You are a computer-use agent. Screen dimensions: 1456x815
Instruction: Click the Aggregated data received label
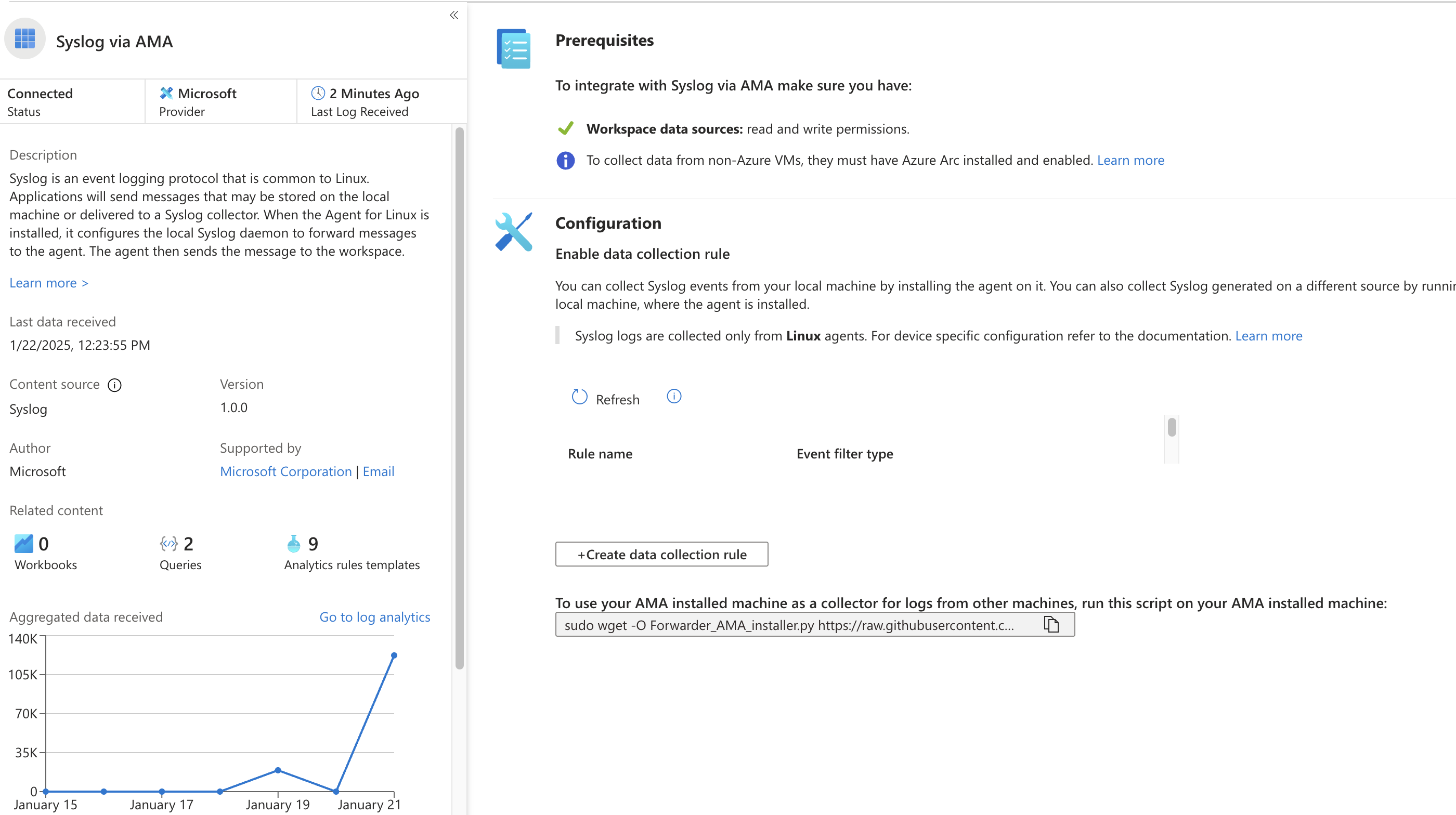[x=86, y=617]
